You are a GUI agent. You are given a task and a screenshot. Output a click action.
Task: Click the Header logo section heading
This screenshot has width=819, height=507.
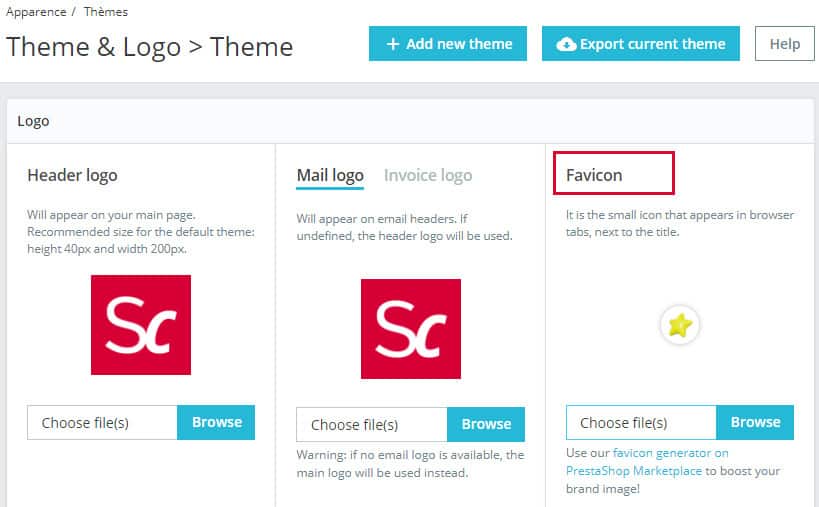pos(72,175)
